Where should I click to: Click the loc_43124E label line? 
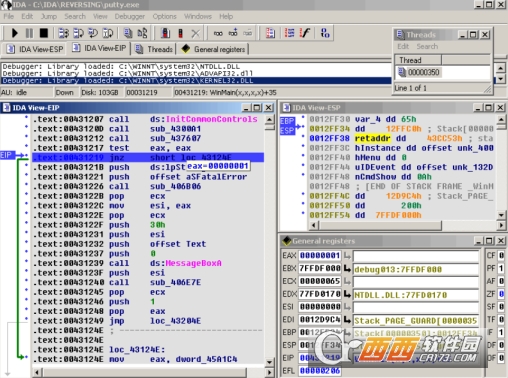click(147, 350)
